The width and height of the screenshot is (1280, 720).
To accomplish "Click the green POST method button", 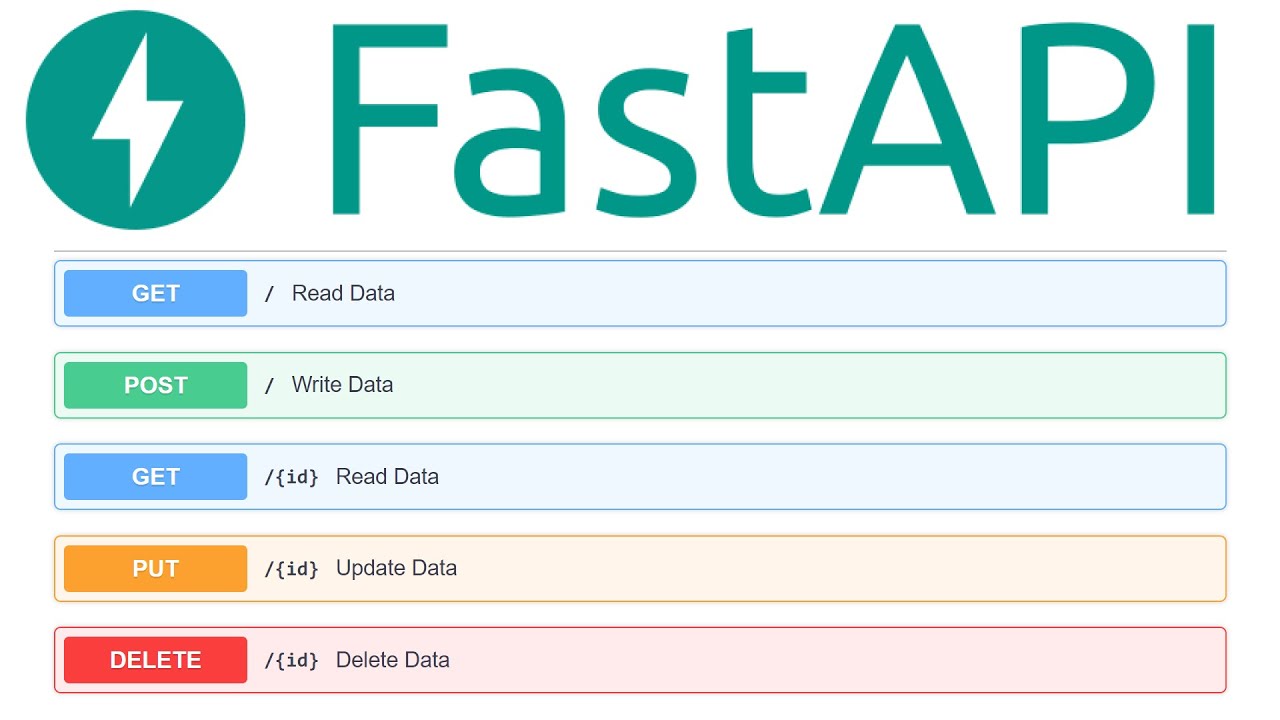I will tap(155, 385).
